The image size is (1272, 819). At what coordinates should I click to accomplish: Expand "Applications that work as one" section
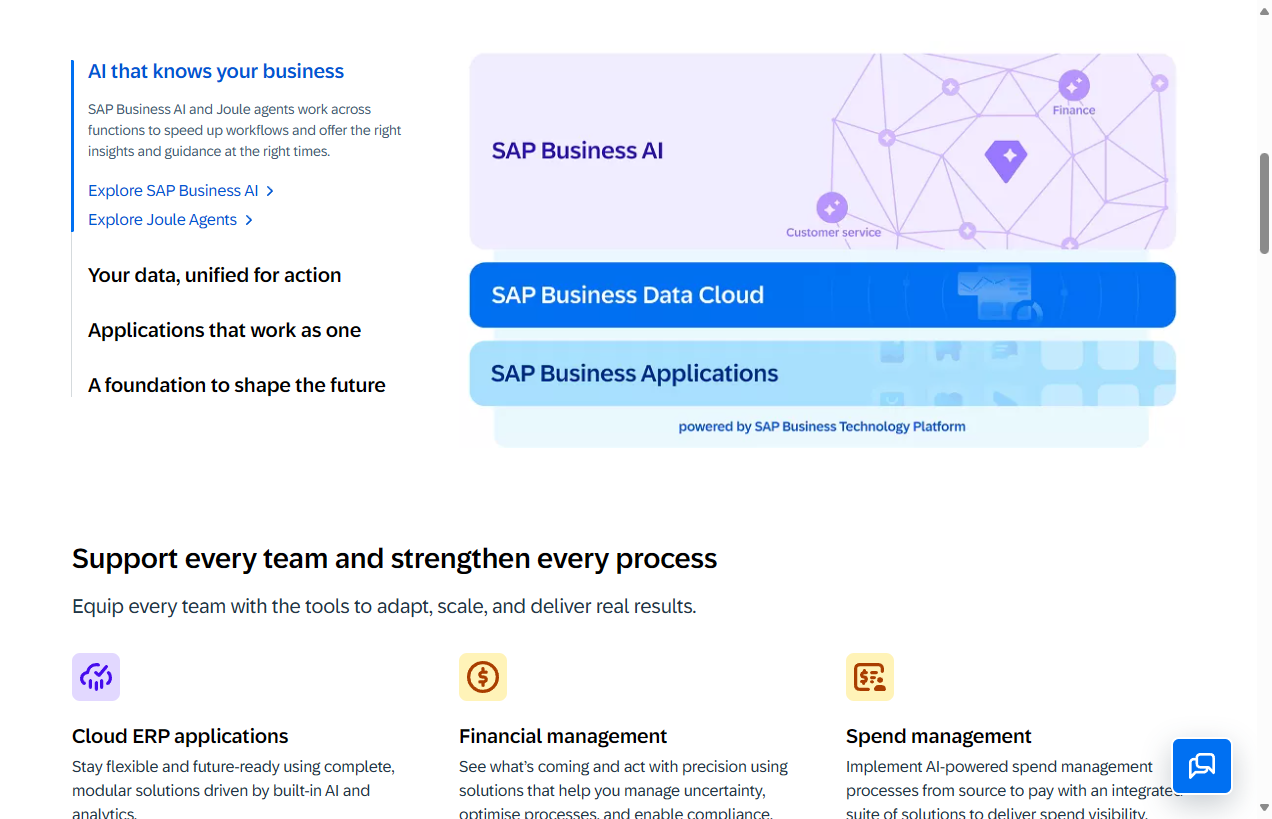(224, 330)
